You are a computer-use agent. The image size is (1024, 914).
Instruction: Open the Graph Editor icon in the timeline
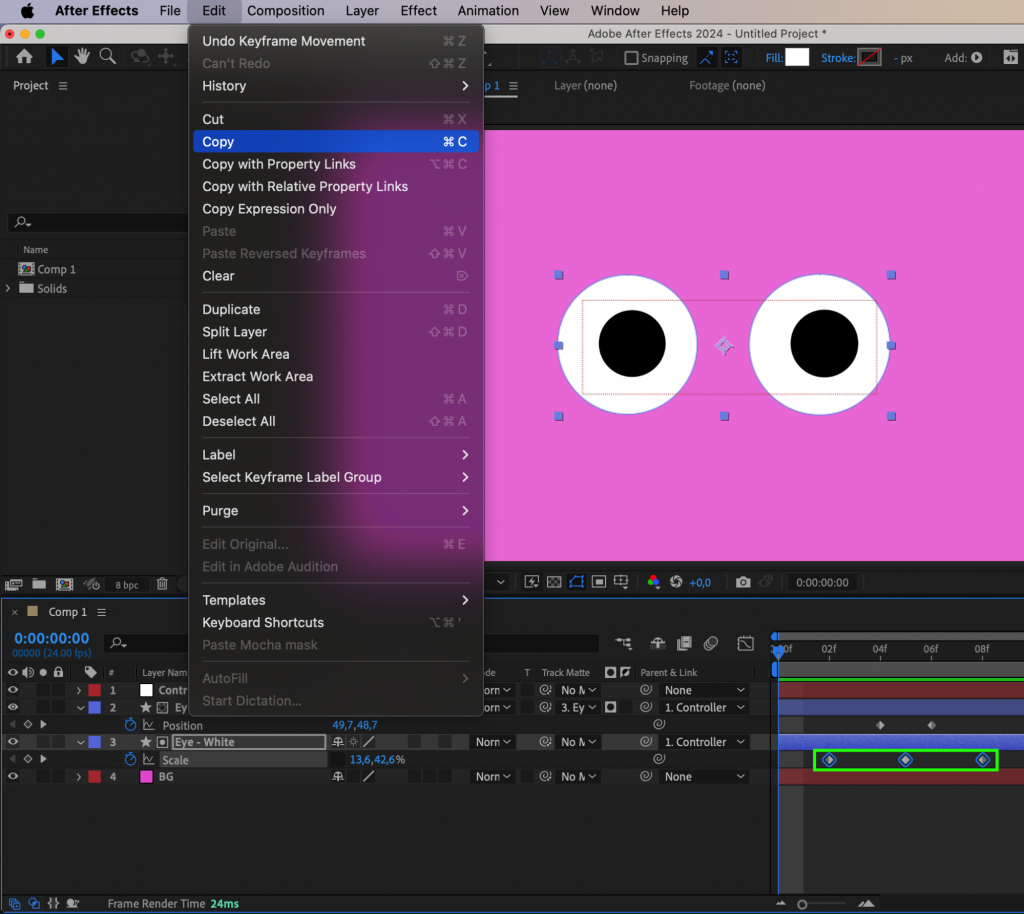[745, 644]
